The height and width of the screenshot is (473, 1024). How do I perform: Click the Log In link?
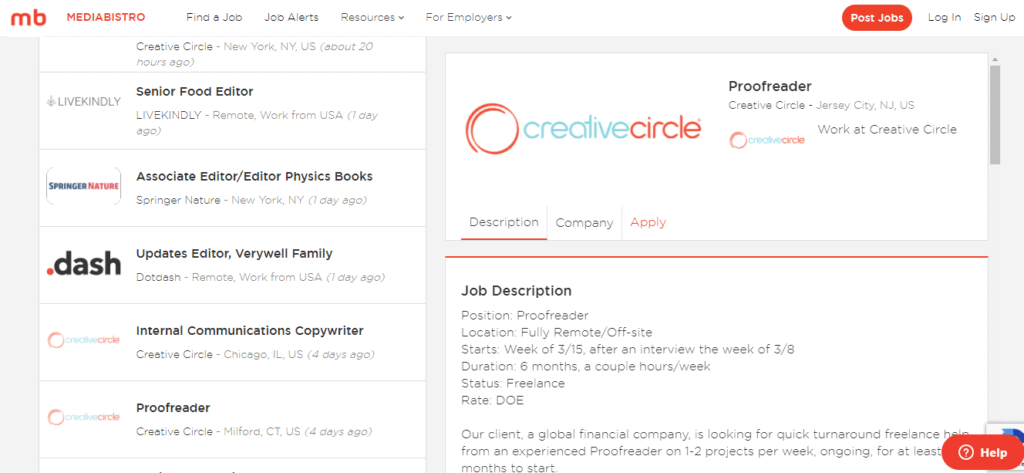click(x=944, y=18)
